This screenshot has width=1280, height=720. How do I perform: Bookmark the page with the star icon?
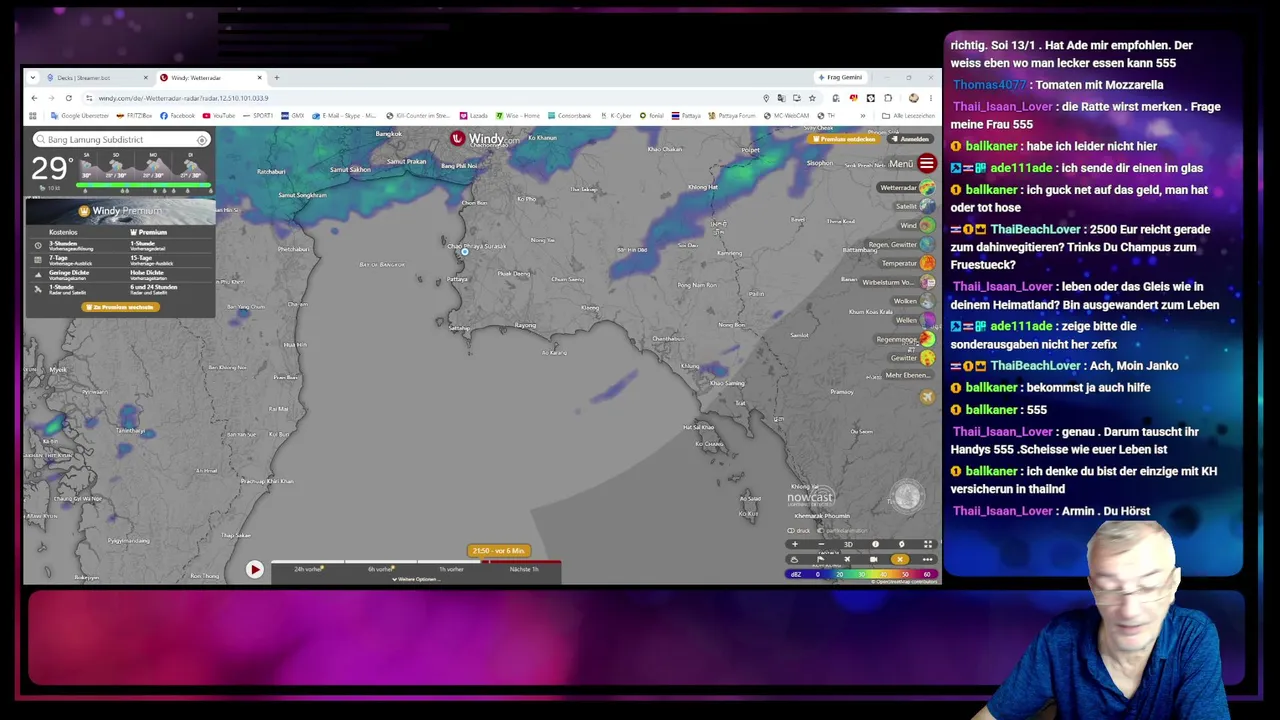[x=812, y=98]
